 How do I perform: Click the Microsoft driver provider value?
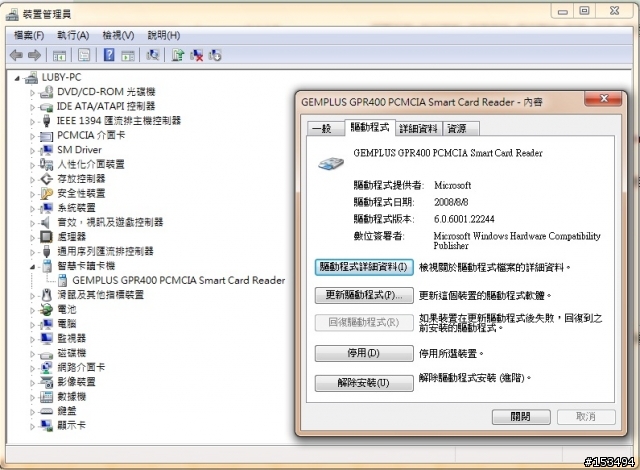[x=452, y=185]
